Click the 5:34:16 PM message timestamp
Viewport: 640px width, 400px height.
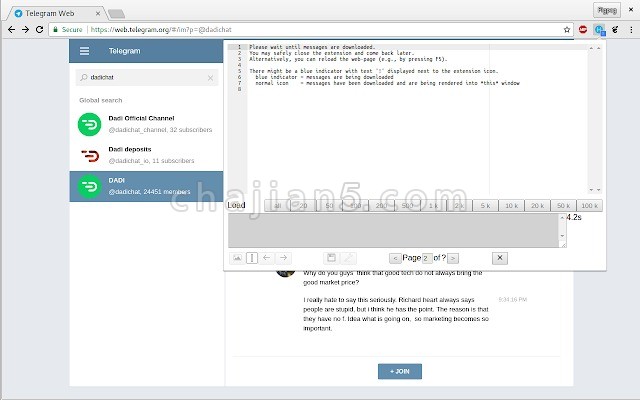(x=513, y=300)
